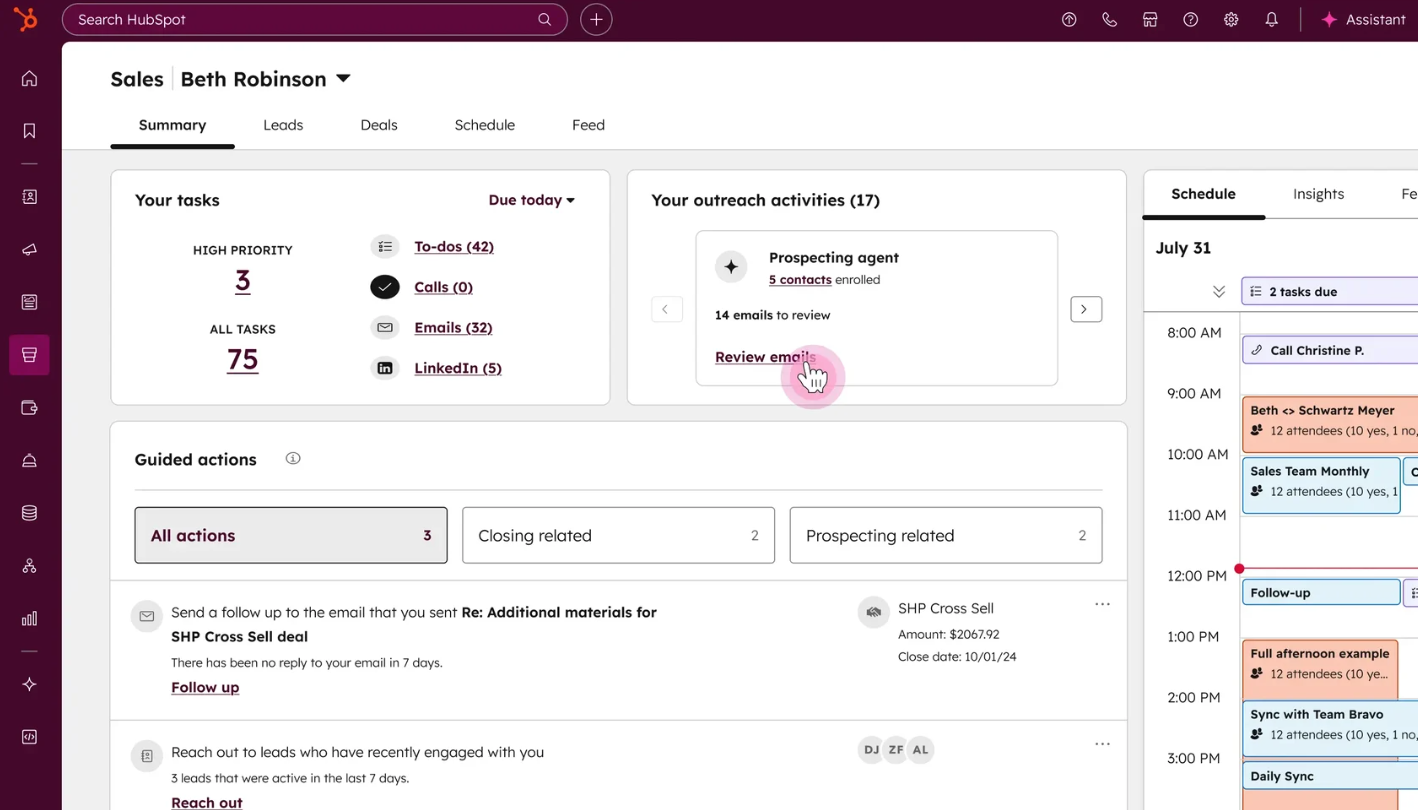The height and width of the screenshot is (810, 1418).
Task: Switch to the Feed tab in main nav
Action: pos(588,125)
